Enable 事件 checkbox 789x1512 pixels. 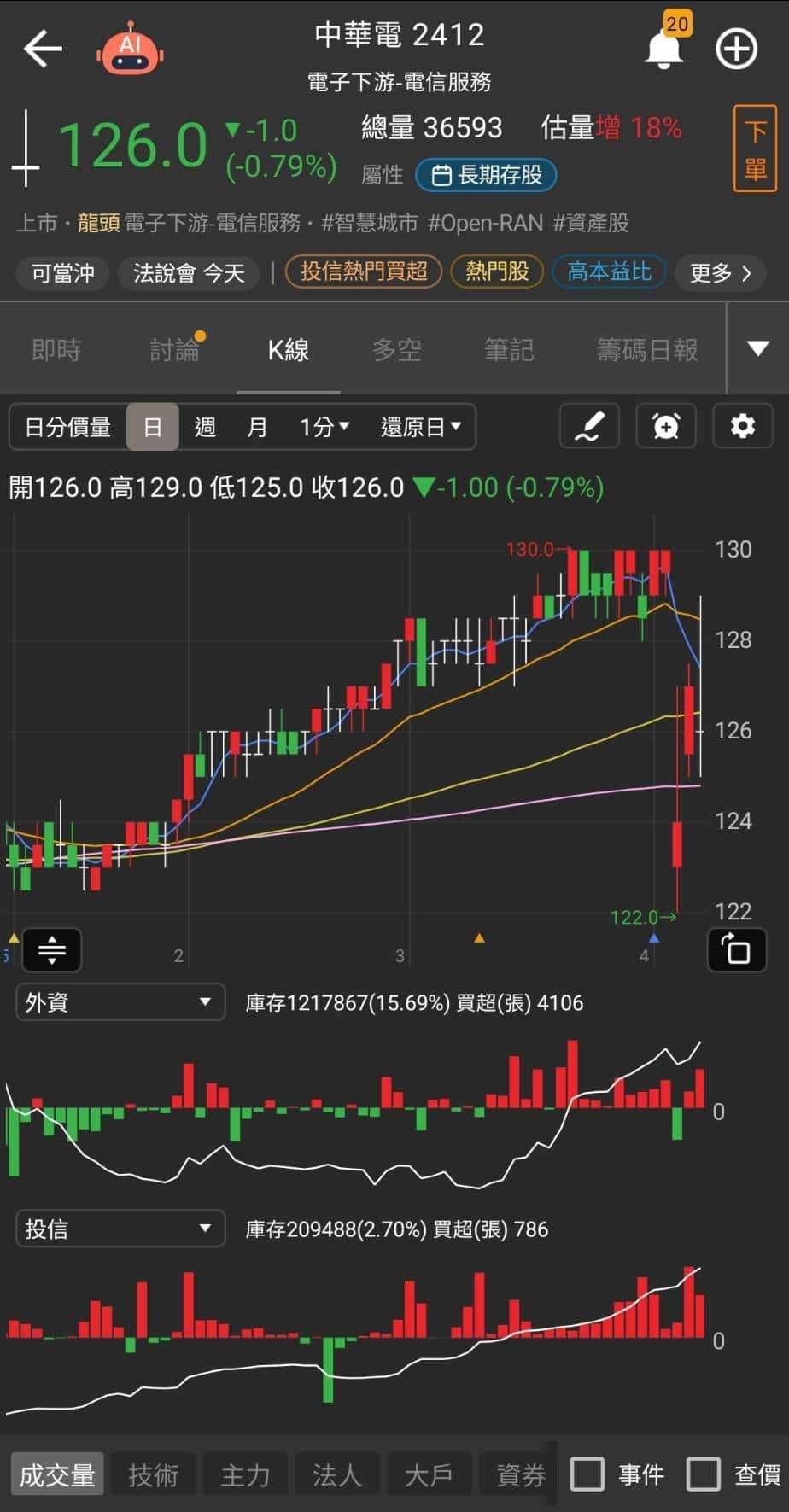point(587,1474)
